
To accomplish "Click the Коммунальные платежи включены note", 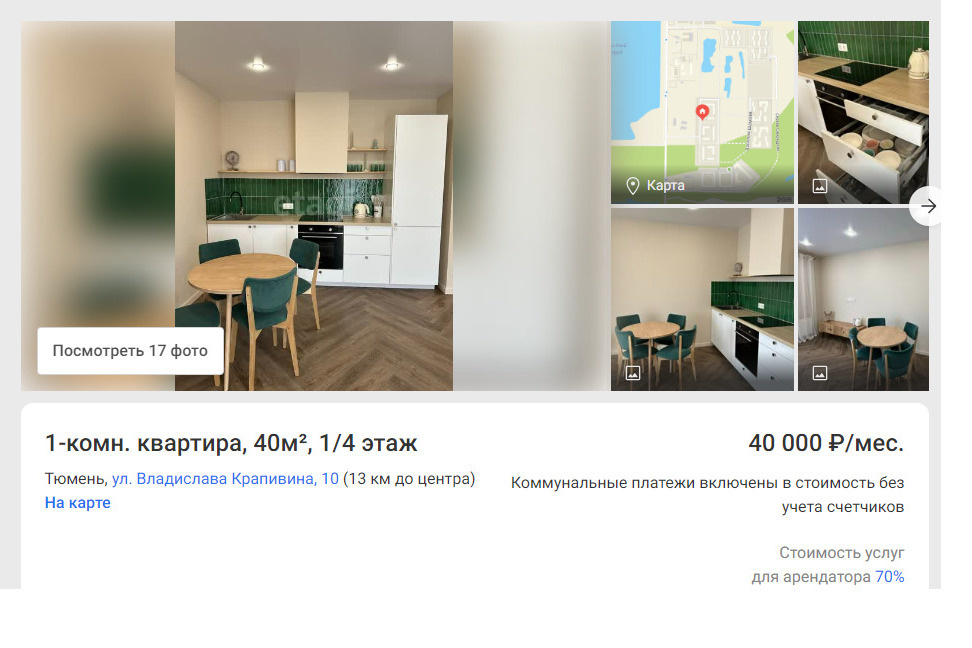I will (707, 495).
